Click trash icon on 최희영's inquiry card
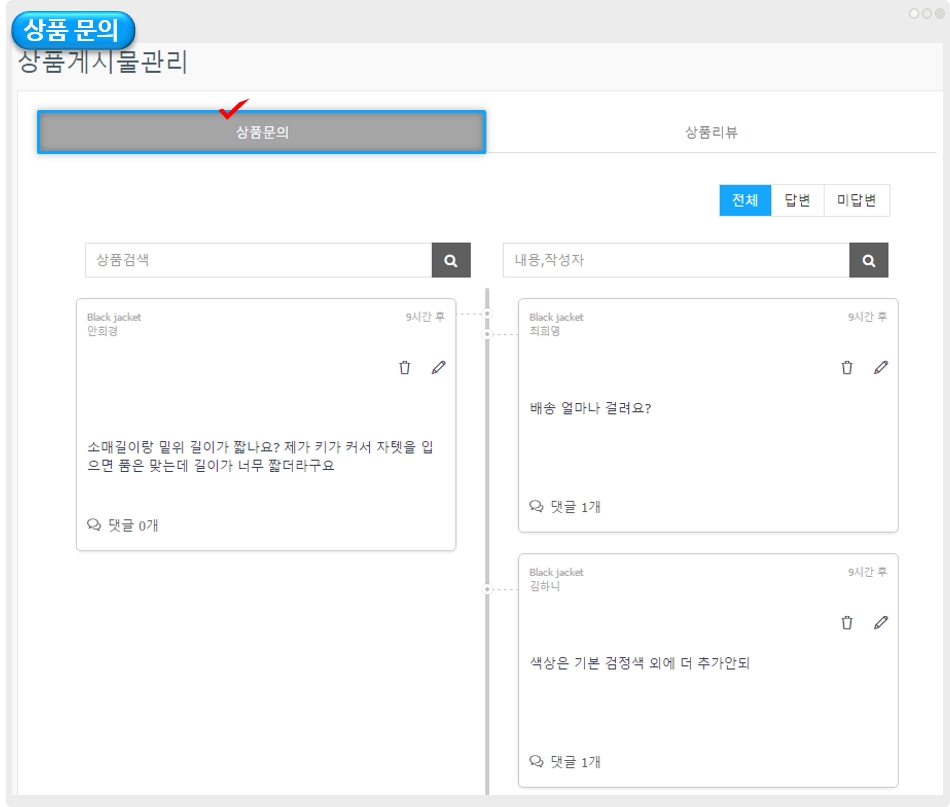 coord(847,368)
